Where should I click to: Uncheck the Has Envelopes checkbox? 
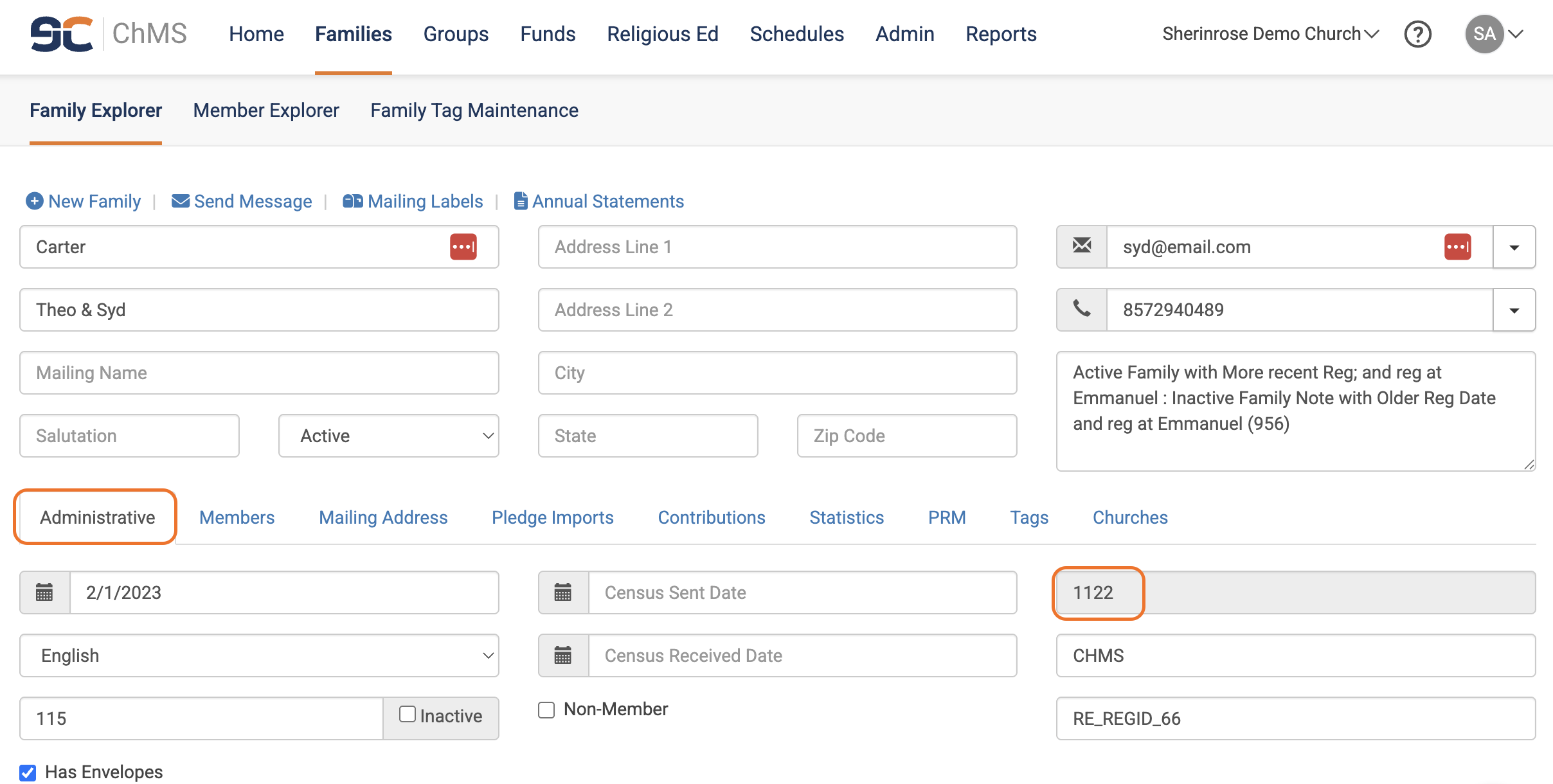tap(28, 772)
